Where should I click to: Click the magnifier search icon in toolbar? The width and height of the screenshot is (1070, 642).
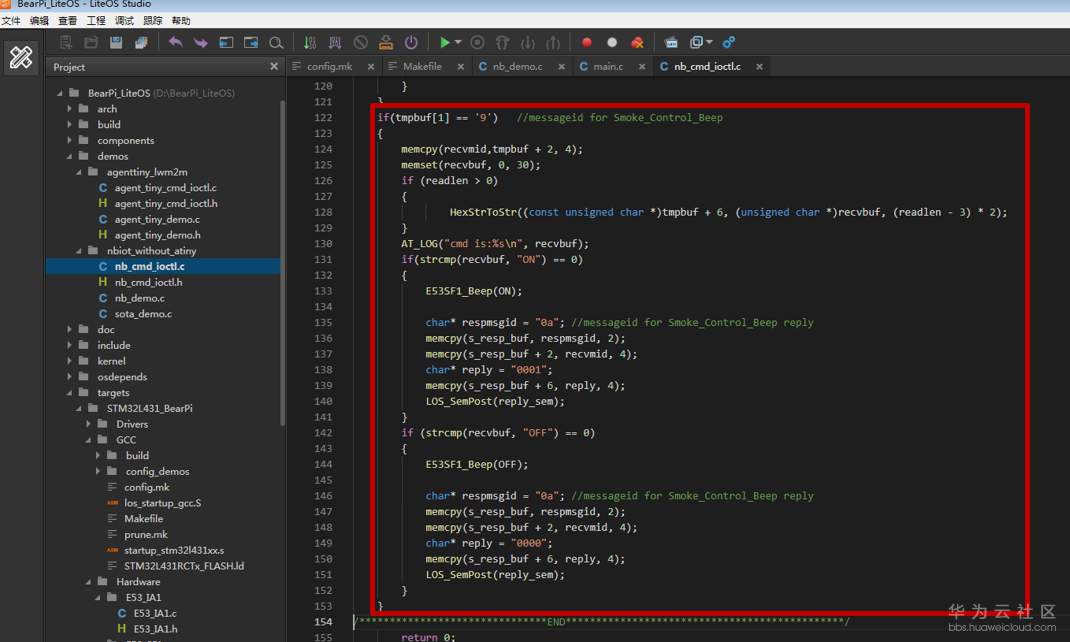point(276,43)
